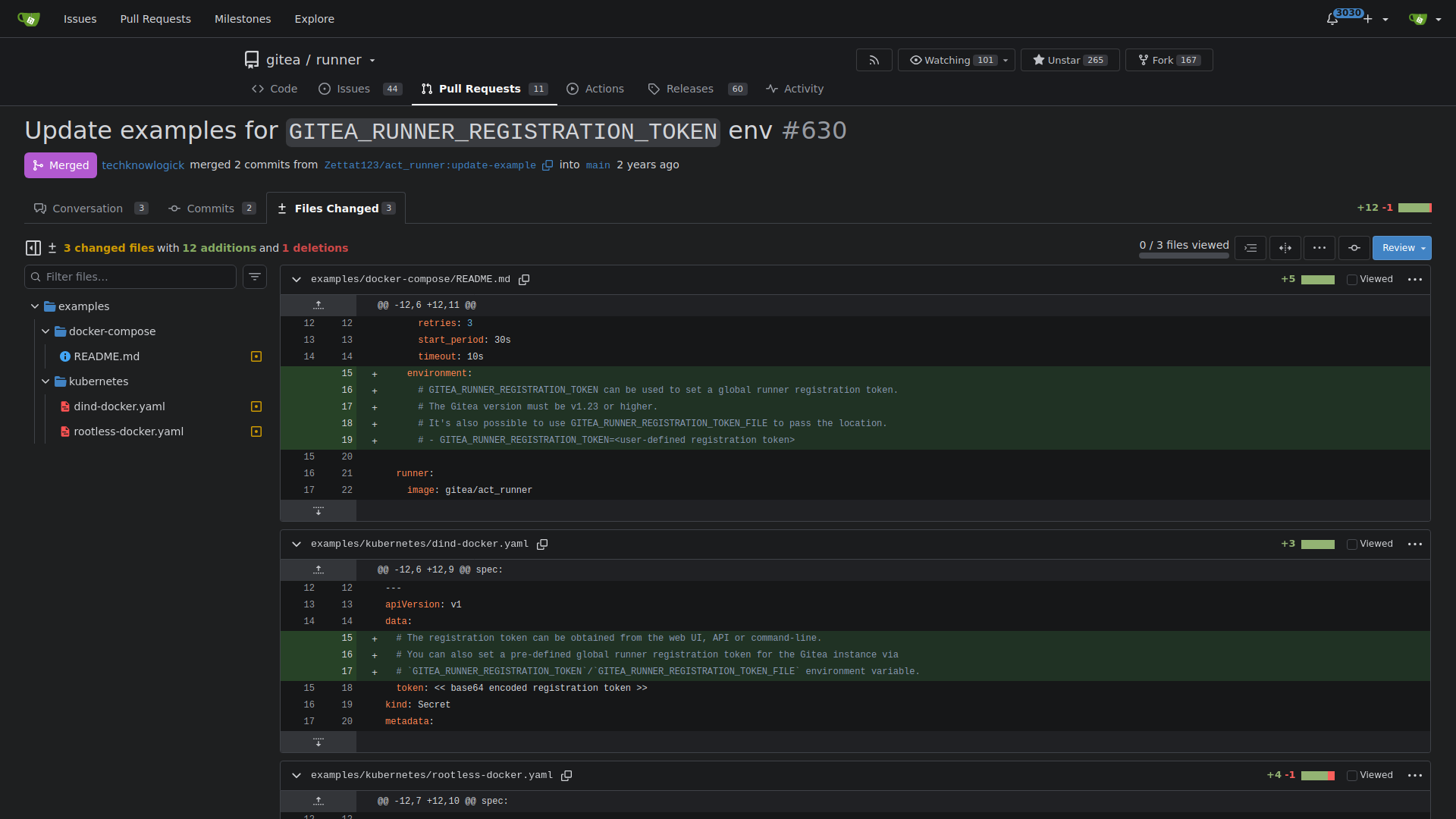Collapse the kubernetes folder
Viewport: 1456px width, 819px height.
pyautogui.click(x=45, y=381)
